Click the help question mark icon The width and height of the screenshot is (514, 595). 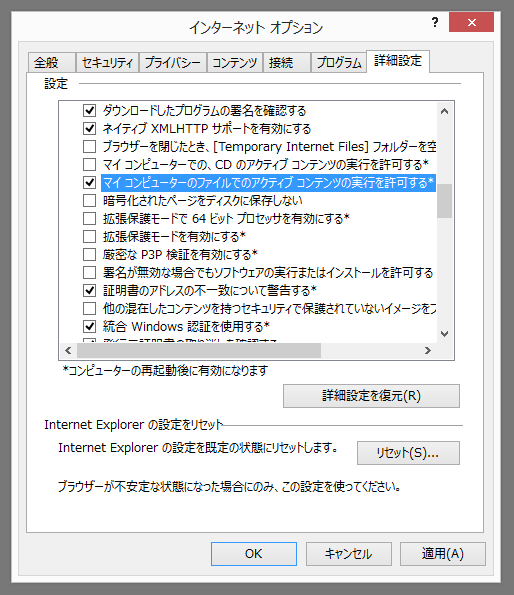pyautogui.click(x=435, y=22)
